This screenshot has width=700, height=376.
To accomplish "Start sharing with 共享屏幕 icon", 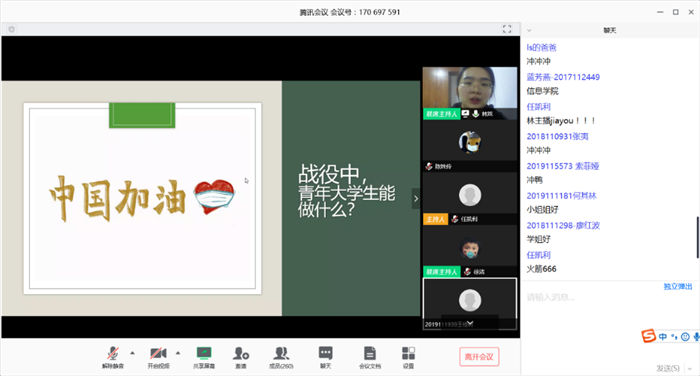I will coord(204,357).
